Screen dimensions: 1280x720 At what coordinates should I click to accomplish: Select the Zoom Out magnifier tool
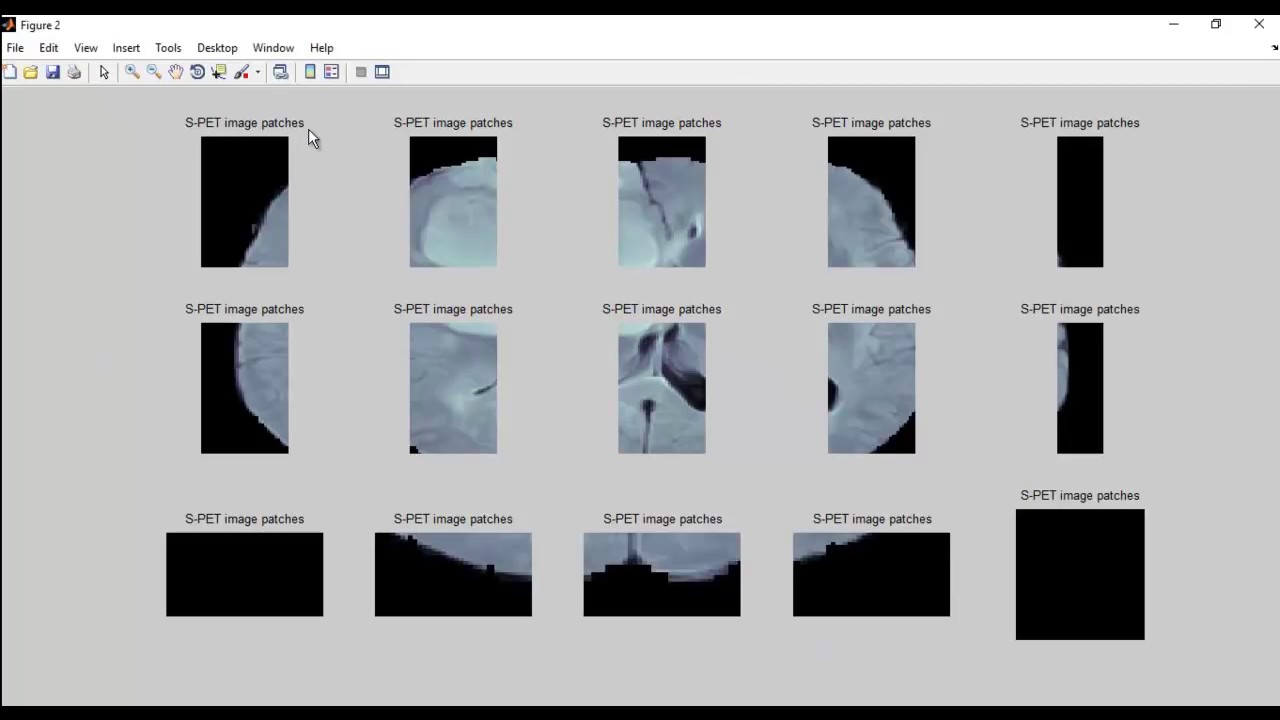[154, 72]
